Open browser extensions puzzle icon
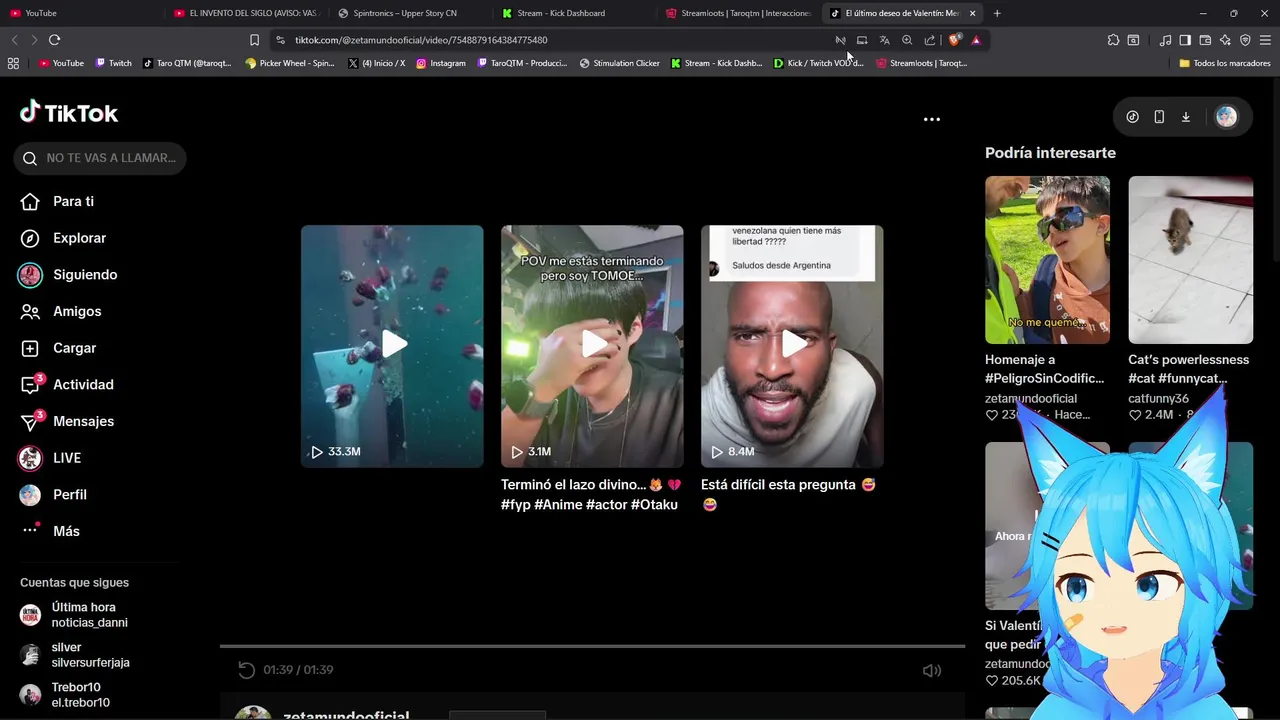The width and height of the screenshot is (1280, 720). (1113, 40)
